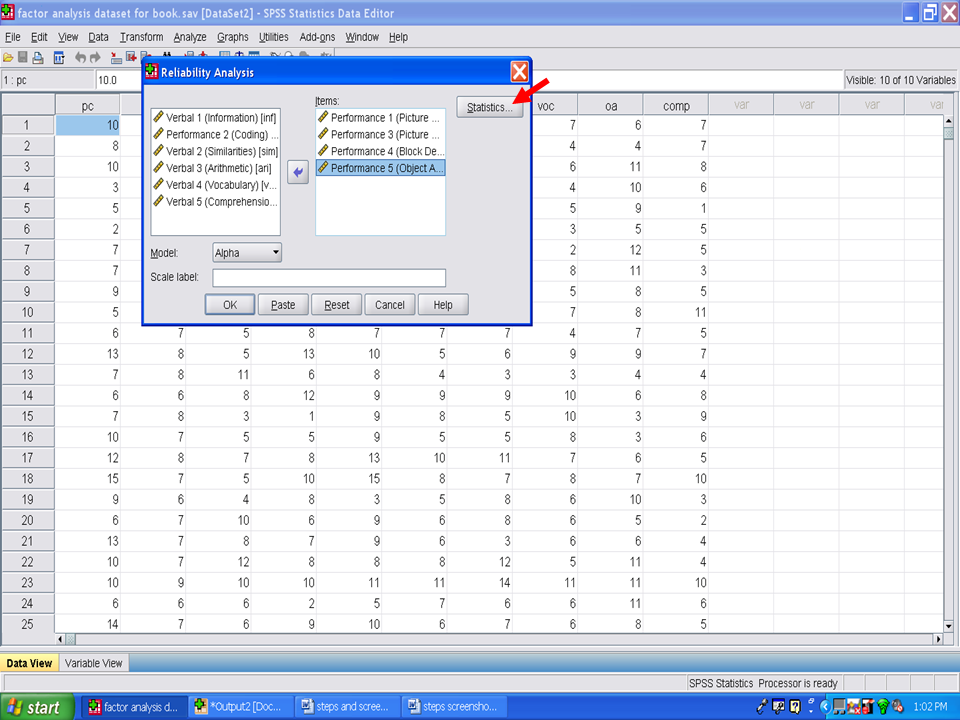The width and height of the screenshot is (960, 720).
Task: Select Performance 4 (Block De...) in Items list
Action: coord(380,151)
